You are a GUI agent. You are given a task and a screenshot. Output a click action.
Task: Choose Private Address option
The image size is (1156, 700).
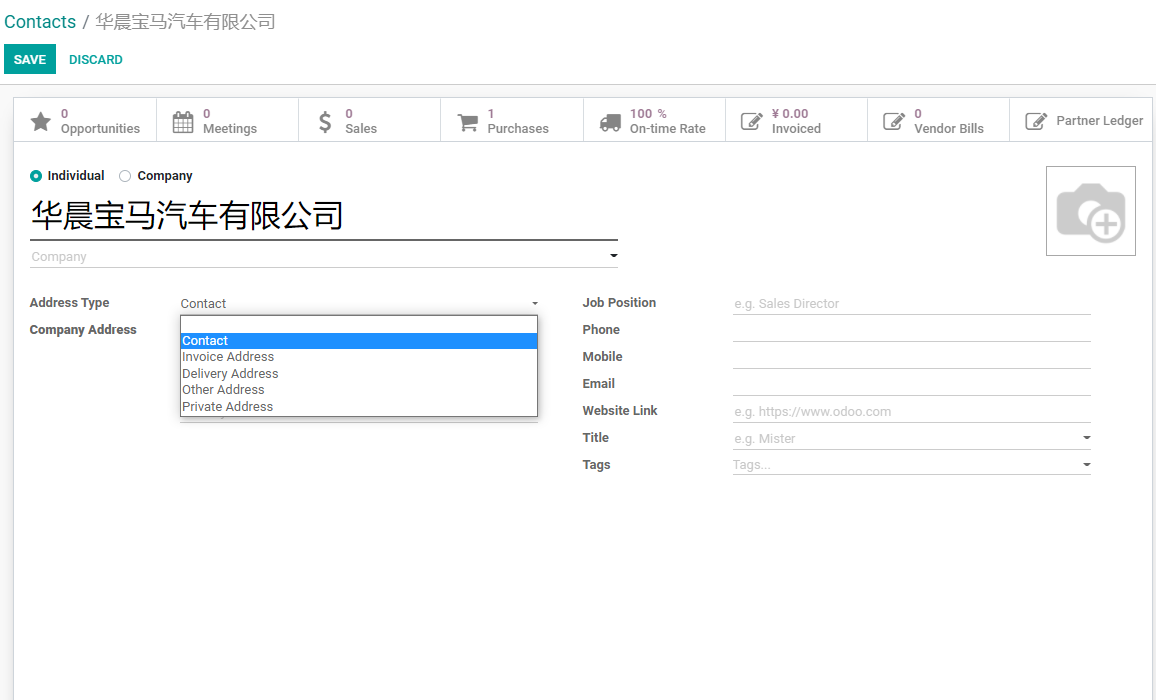click(x=359, y=406)
